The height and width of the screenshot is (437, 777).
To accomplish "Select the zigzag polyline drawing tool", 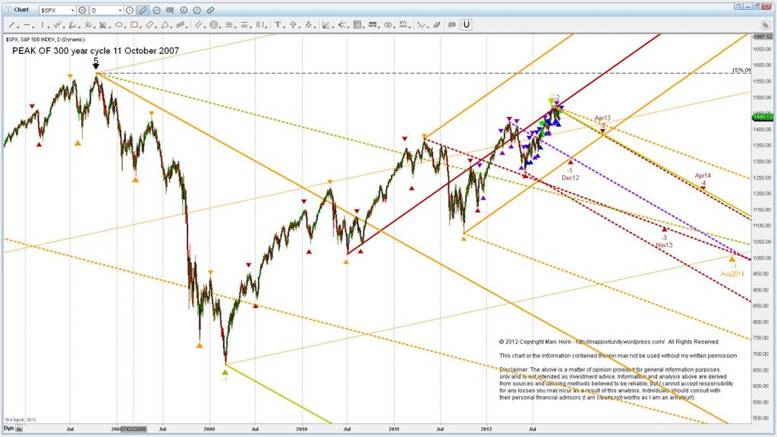I will coord(57,25).
